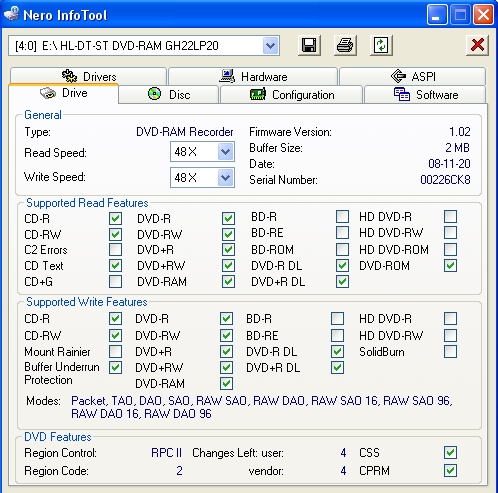The image size is (498, 493).
Task: Toggle the SolidBurn checkbox
Action: pos(450,351)
